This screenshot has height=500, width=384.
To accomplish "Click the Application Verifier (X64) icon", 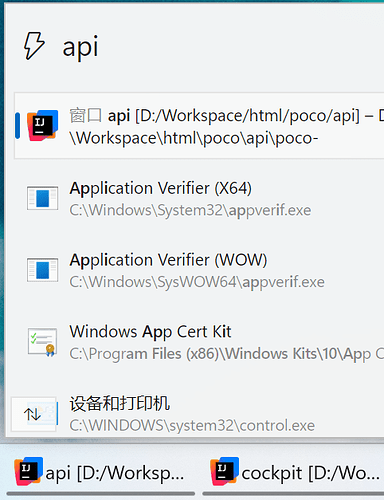I will tap(42, 198).
